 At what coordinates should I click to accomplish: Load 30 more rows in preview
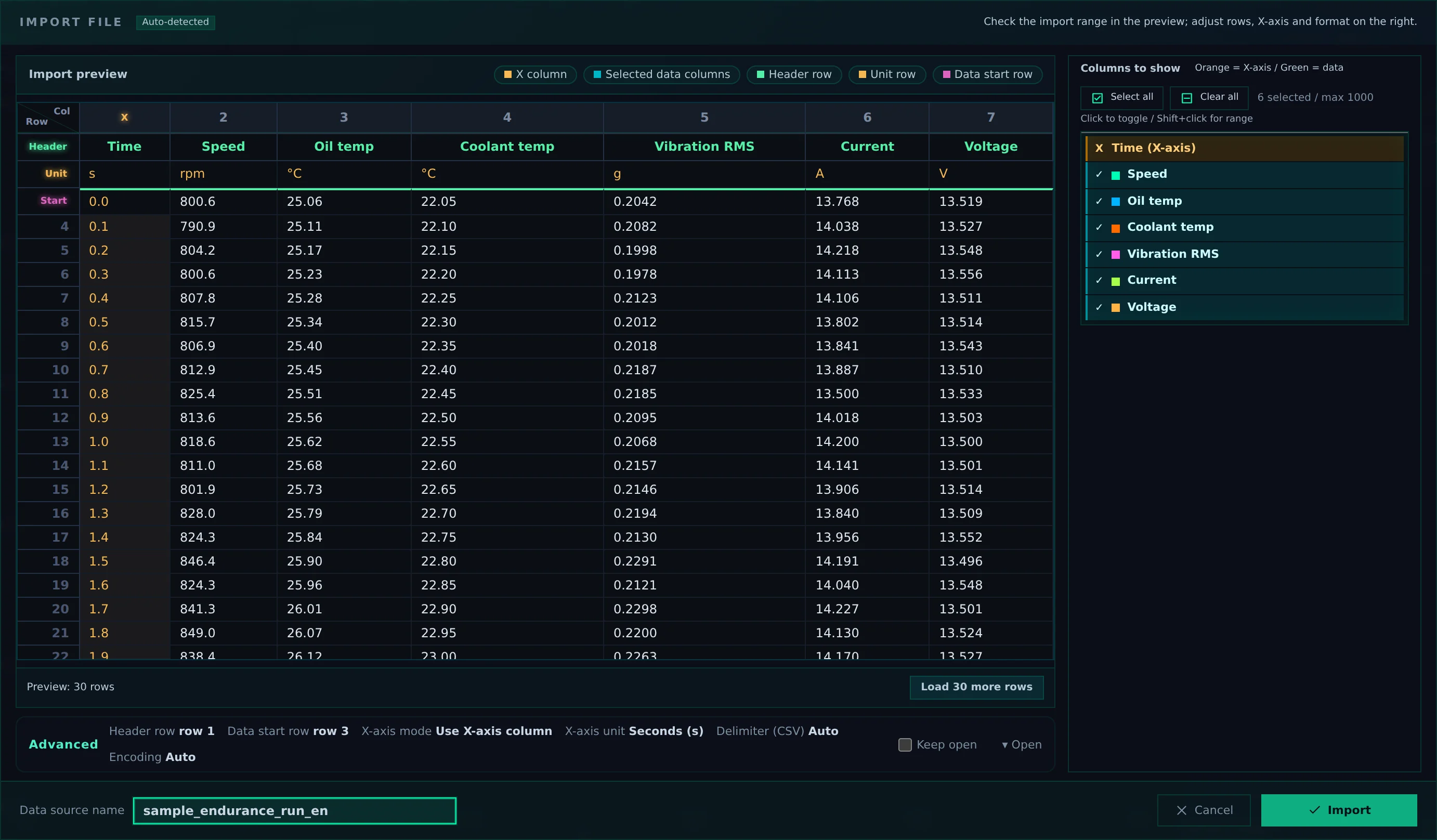tap(976, 687)
